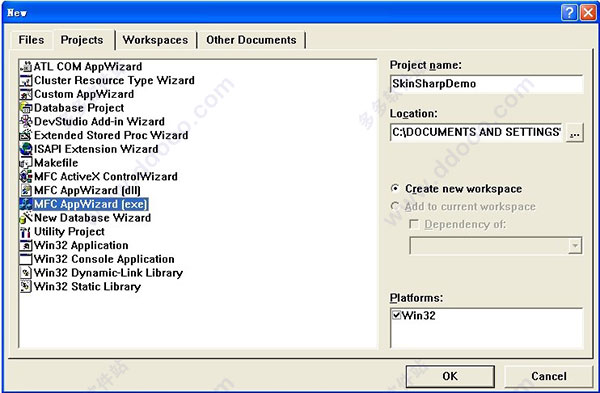Switch to the Other Documents tab
The width and height of the screenshot is (600, 393).
[x=251, y=40]
